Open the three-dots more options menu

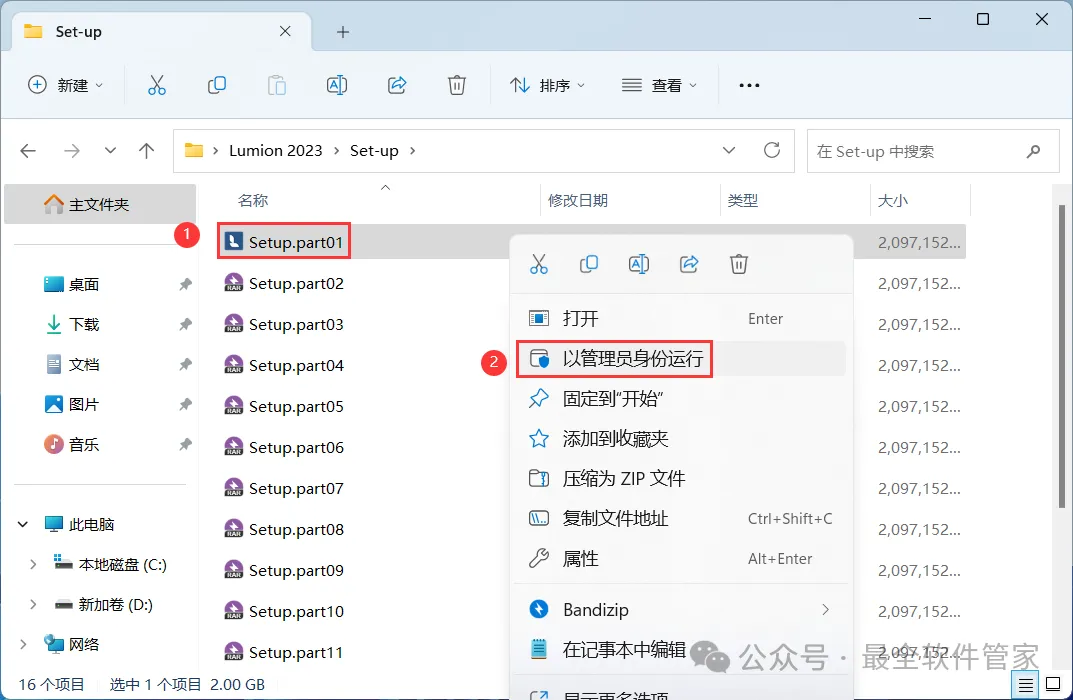[749, 86]
